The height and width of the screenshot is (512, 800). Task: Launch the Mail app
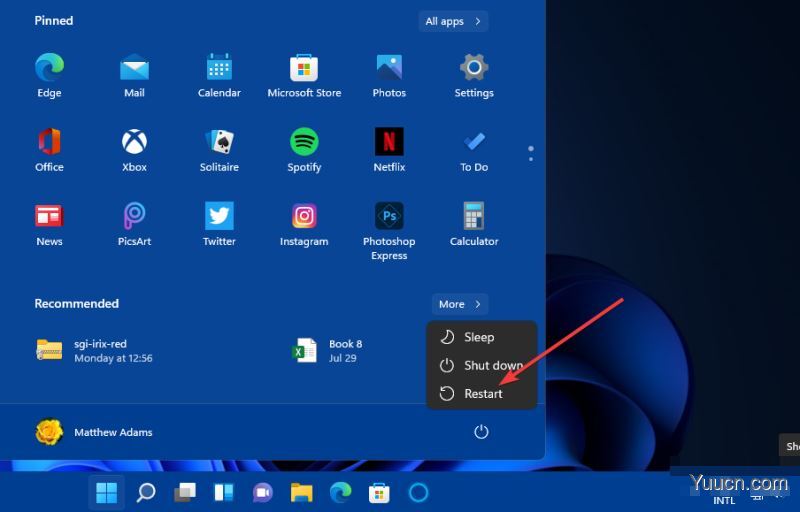tap(134, 75)
